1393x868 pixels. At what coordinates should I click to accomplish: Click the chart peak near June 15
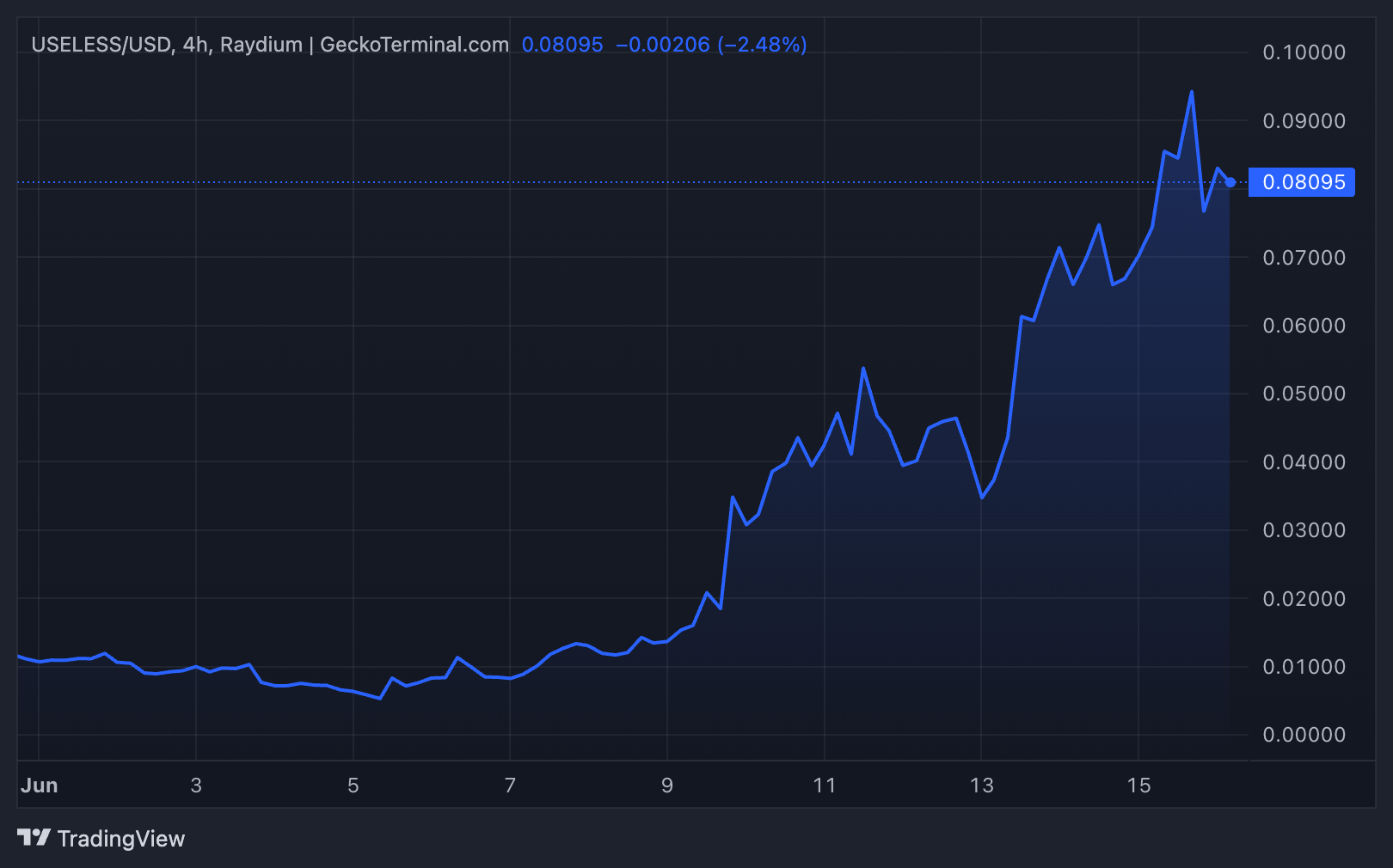click(x=1192, y=91)
